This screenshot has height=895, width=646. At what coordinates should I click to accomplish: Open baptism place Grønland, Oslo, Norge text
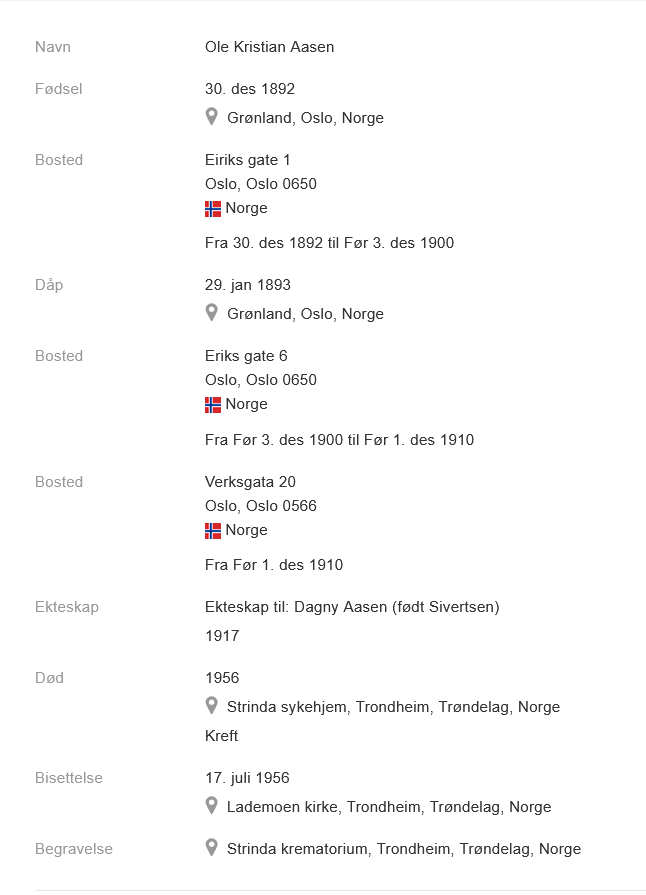pos(305,314)
